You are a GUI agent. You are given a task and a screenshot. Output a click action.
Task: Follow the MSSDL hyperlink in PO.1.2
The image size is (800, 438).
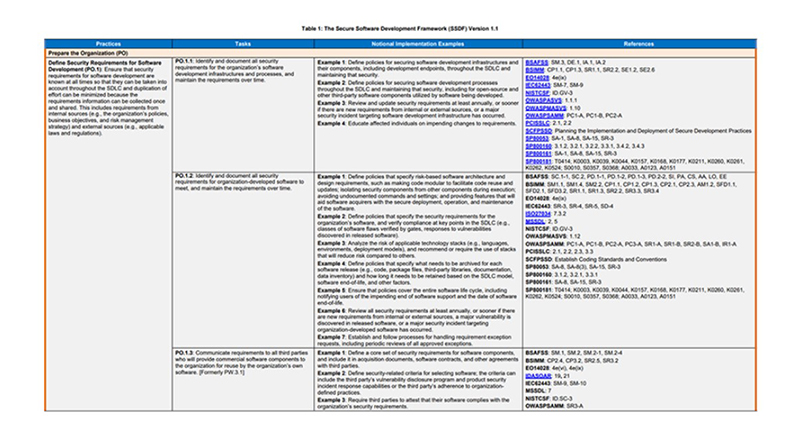click(x=535, y=222)
